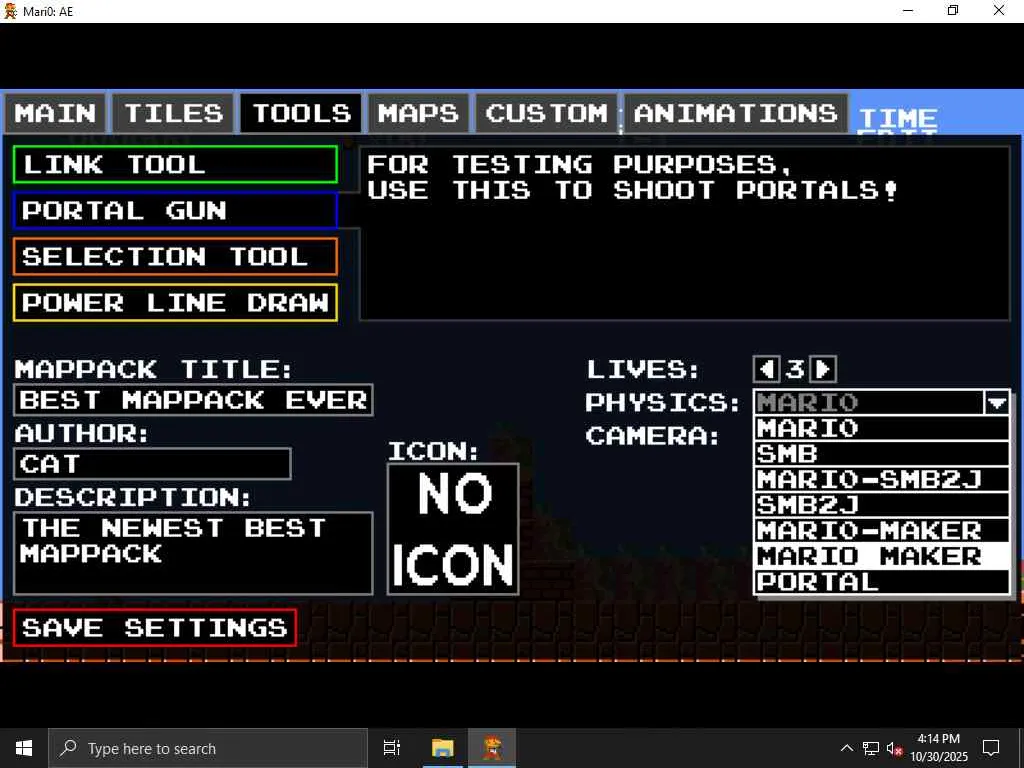Show hidden system tray icons
Viewport: 1024px width, 768px height.
[x=846, y=748]
